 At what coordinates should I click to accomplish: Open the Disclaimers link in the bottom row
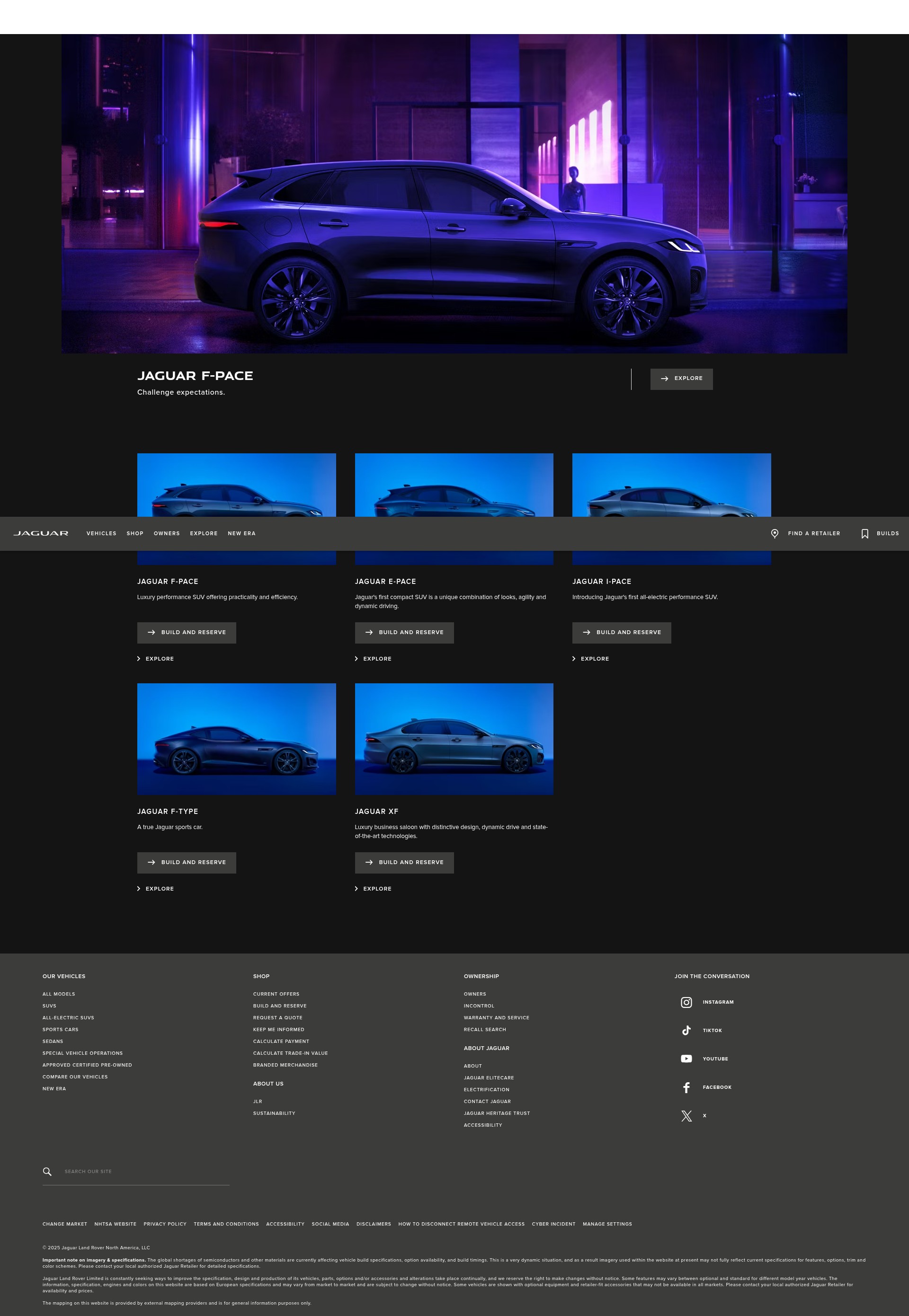374,1224
